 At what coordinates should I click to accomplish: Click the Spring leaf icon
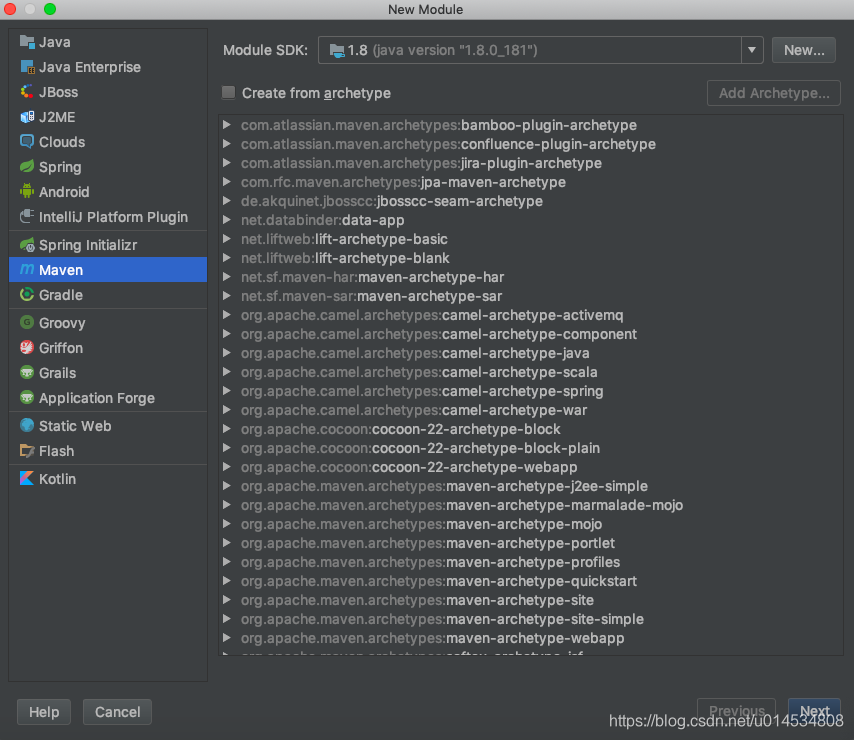(27, 167)
